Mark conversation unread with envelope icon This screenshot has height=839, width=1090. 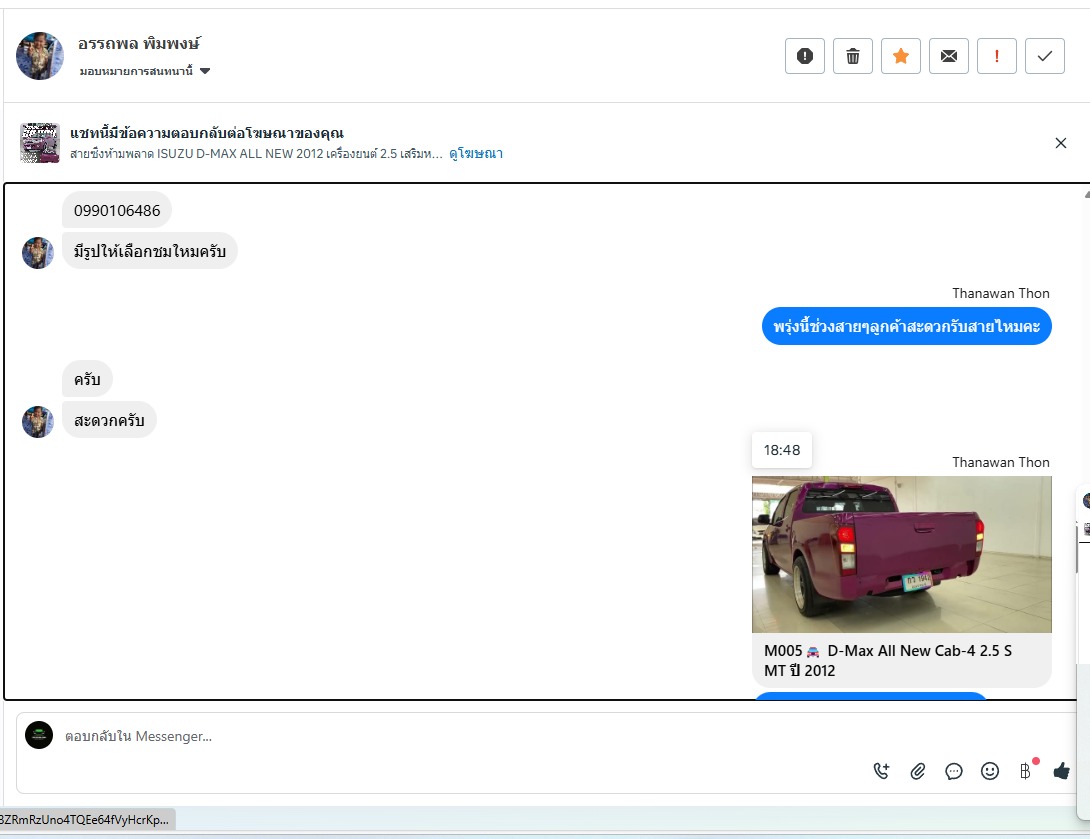coord(948,56)
